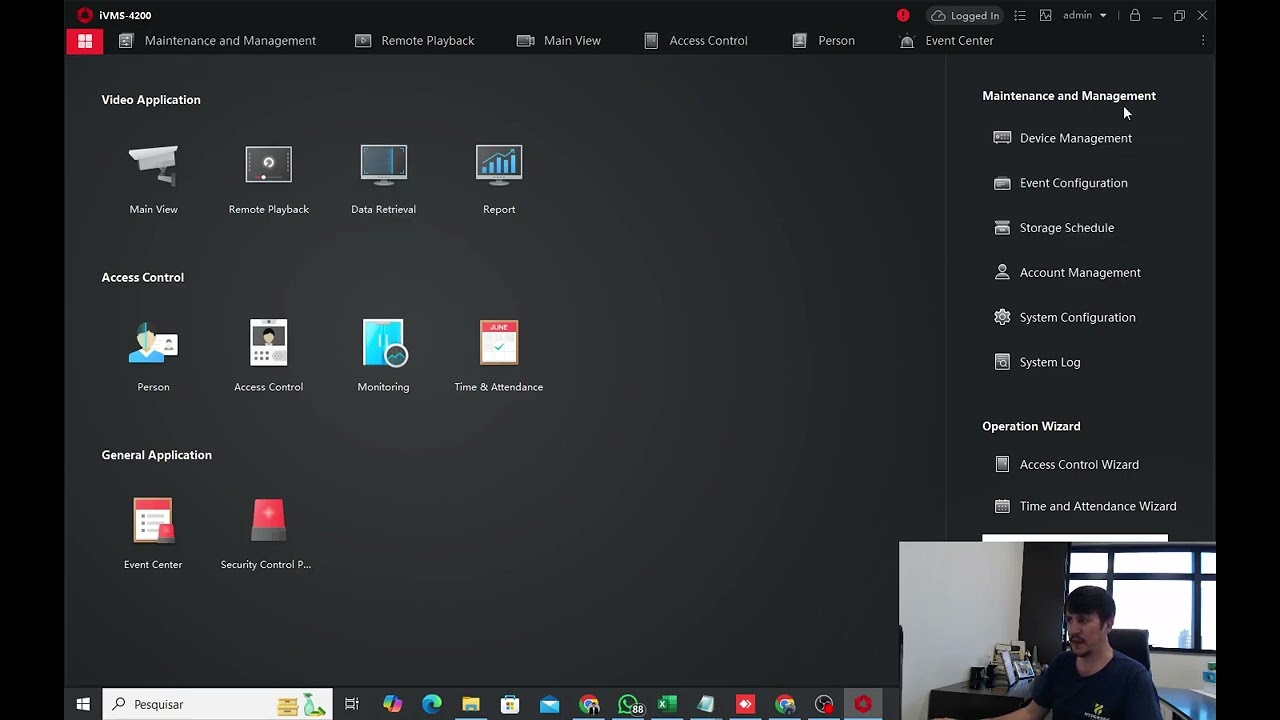Open the Report chart module
The width and height of the screenshot is (1280, 720).
[499, 165]
